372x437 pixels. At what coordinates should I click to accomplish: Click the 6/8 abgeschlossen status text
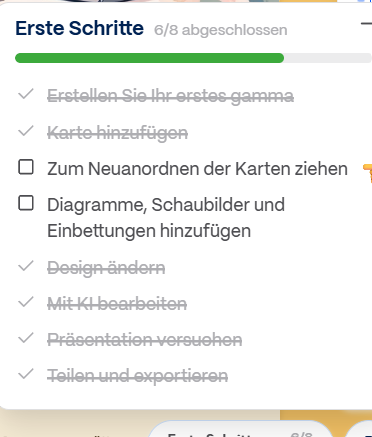[x=220, y=30]
